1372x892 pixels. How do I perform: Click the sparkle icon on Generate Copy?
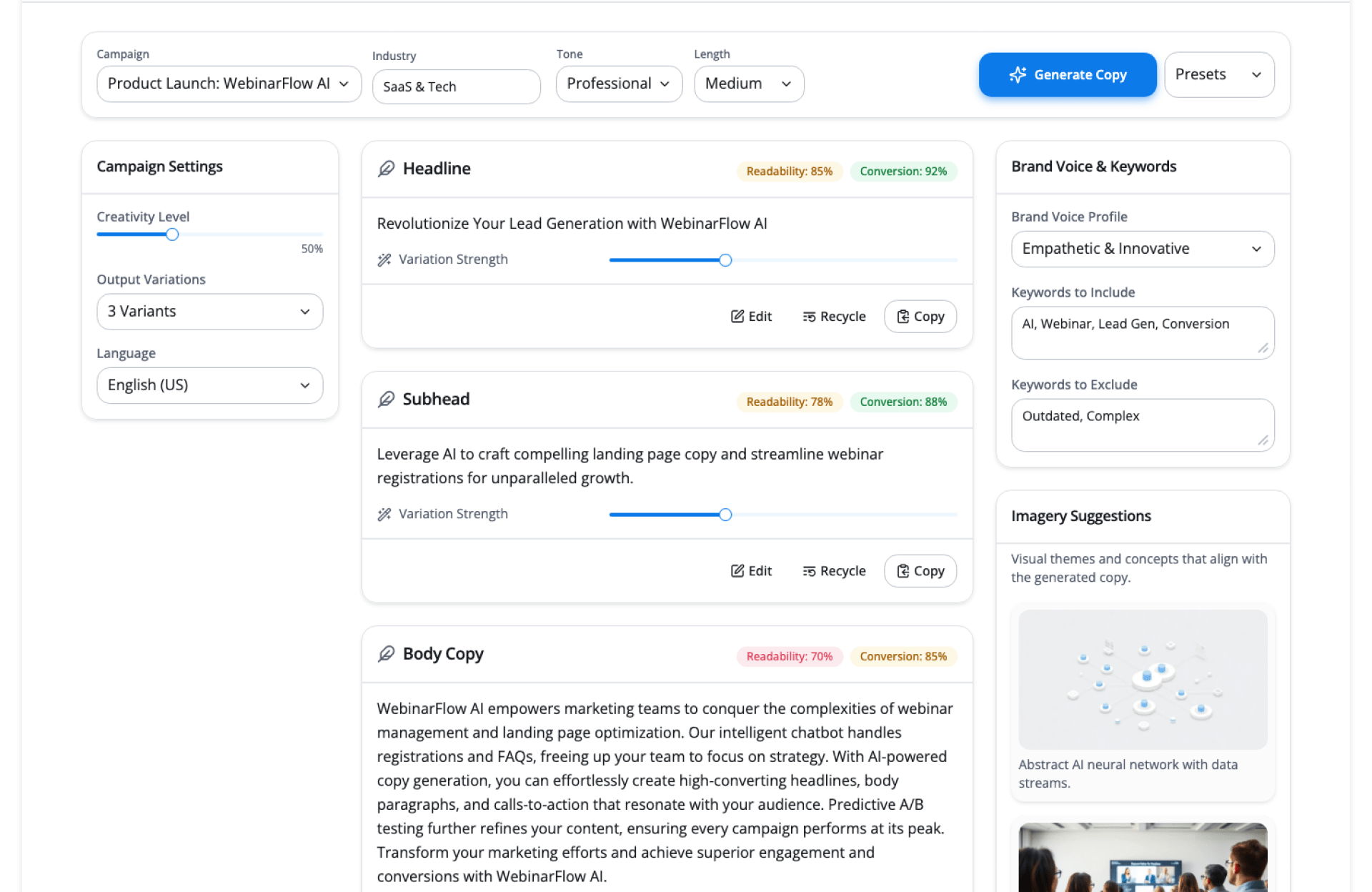(1018, 74)
